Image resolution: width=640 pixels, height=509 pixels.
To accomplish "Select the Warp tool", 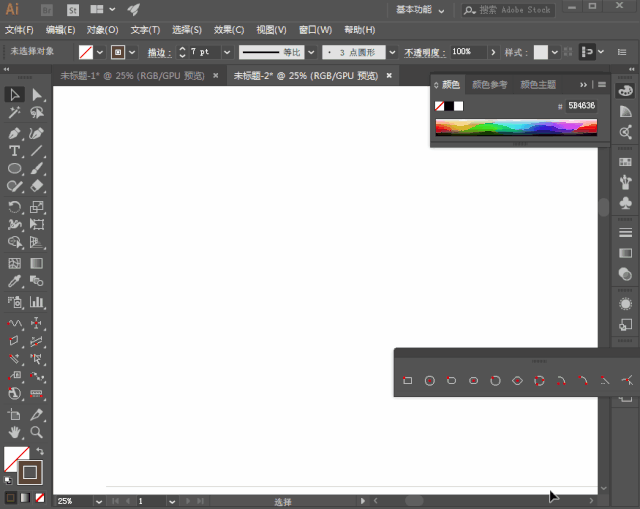I will (x=14, y=224).
